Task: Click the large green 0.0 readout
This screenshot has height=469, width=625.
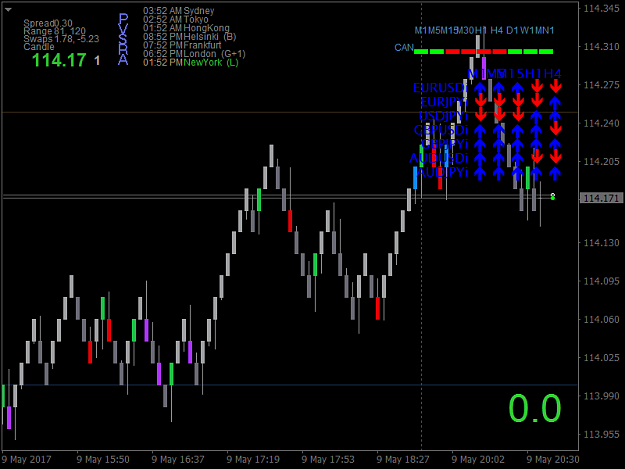Action: pyautogui.click(x=535, y=408)
